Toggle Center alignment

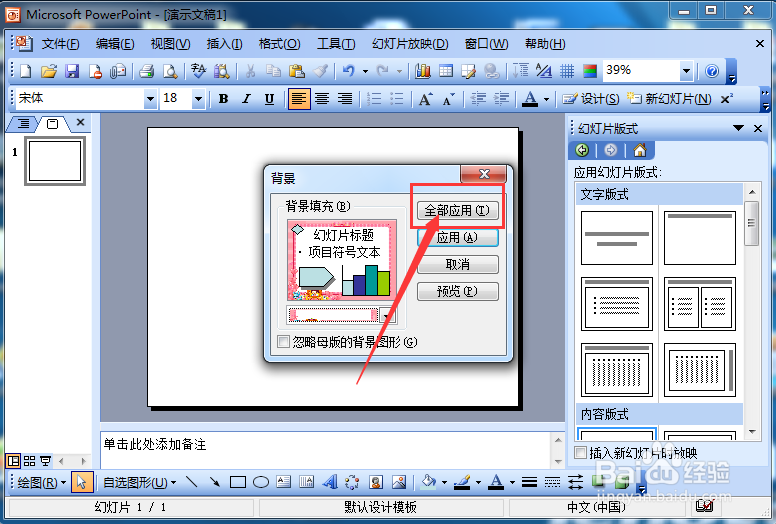pos(322,99)
